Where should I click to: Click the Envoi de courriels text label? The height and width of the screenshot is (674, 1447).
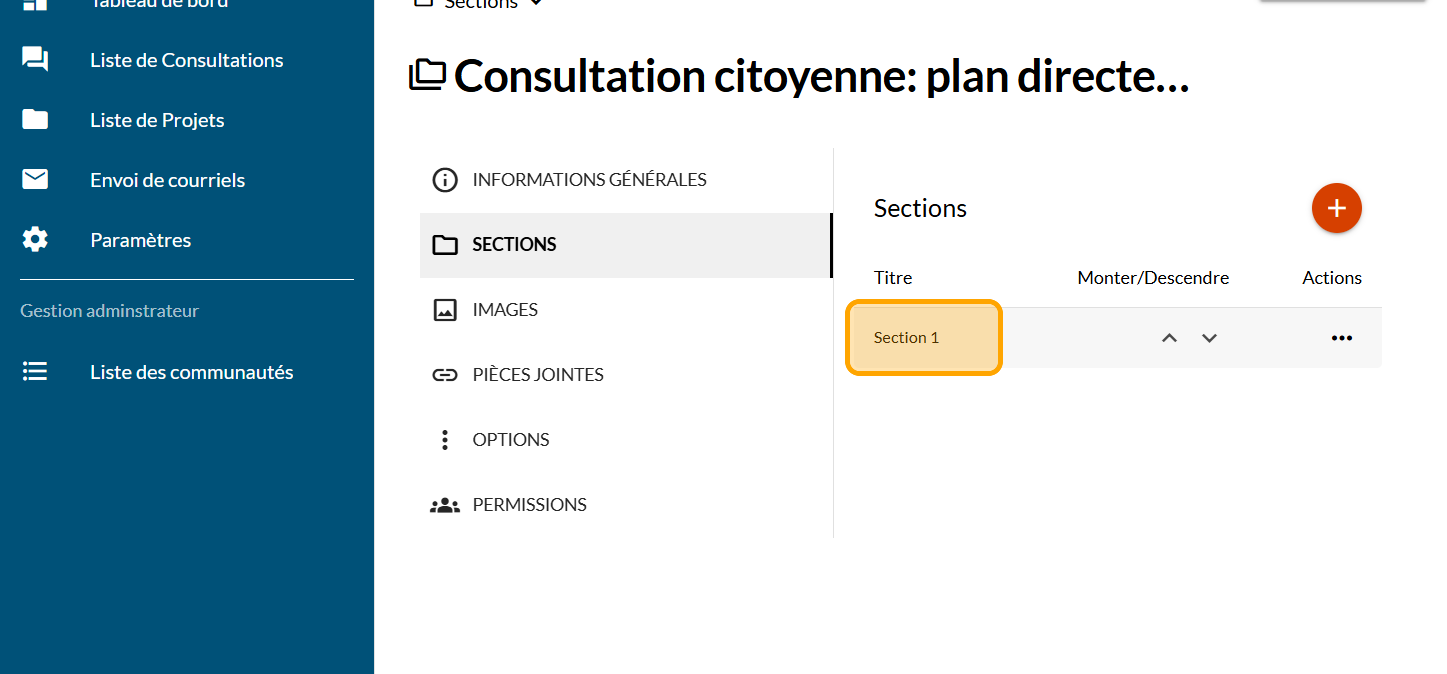tap(168, 180)
